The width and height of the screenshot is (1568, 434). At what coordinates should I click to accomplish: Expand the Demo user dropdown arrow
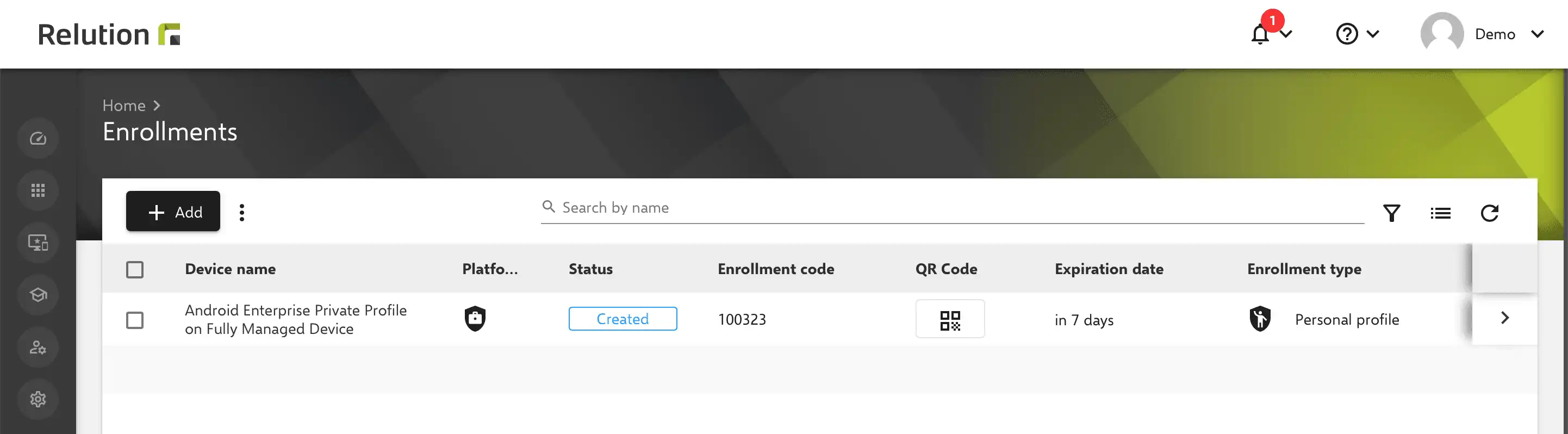[x=1538, y=34]
